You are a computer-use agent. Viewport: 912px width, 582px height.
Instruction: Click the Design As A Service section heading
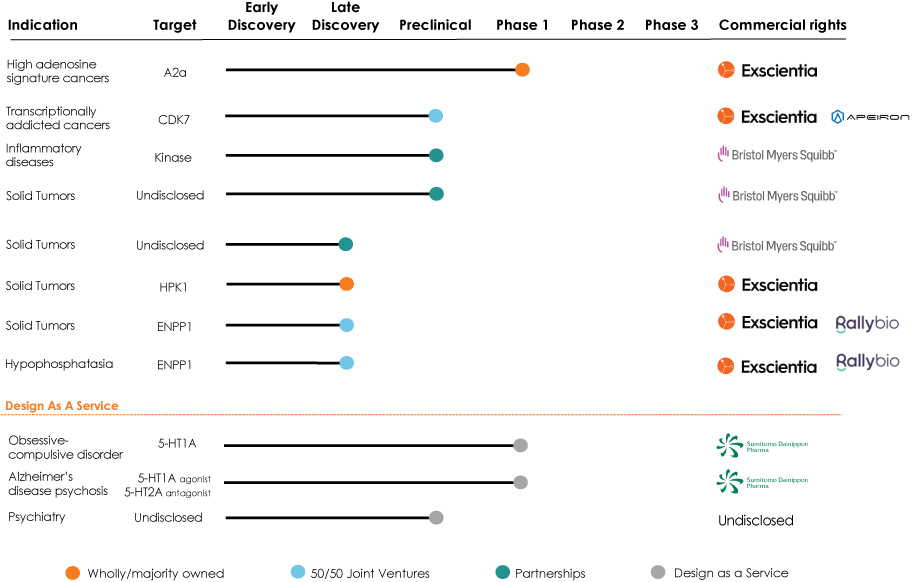[x=62, y=406]
